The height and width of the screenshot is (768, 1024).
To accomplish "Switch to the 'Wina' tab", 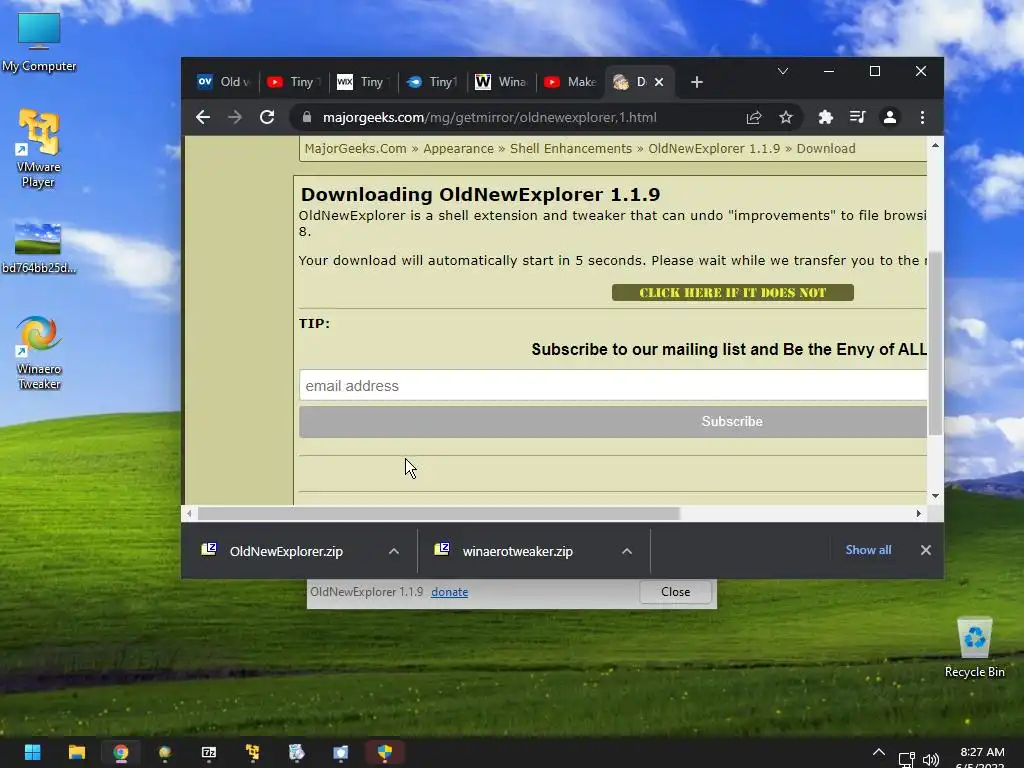I will [x=502, y=82].
